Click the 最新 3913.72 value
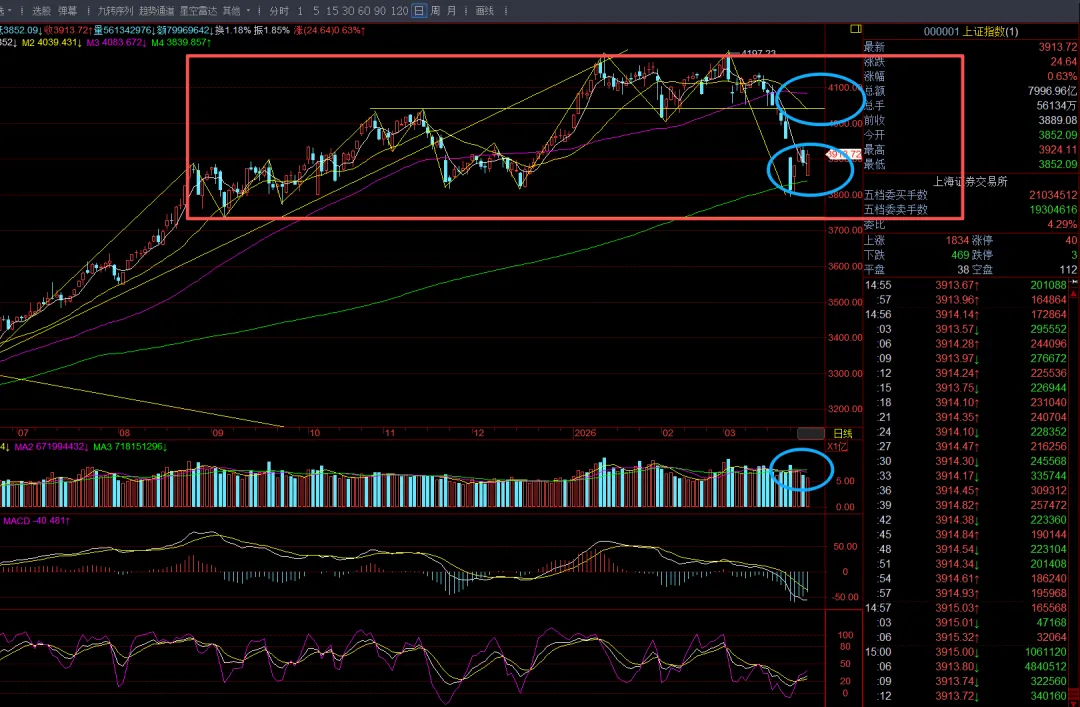The height and width of the screenshot is (707, 1080). click(1057, 47)
